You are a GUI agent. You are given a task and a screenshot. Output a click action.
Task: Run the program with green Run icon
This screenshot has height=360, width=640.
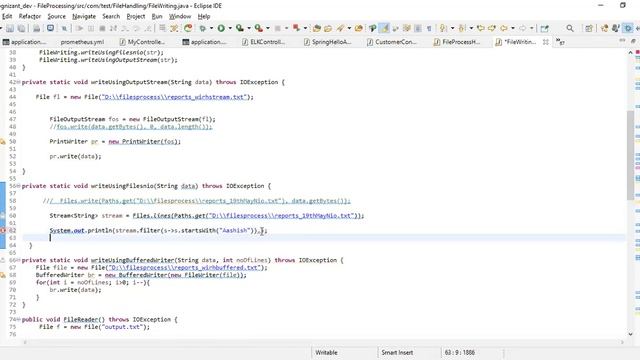pyautogui.click(x=221, y=28)
